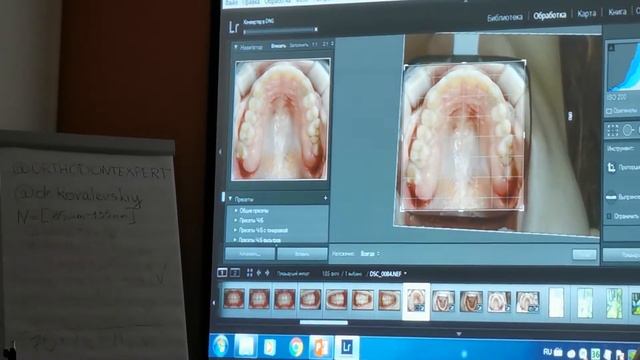Collapse the Пресеты panel
The width and height of the screenshot is (640, 360).
click(230, 199)
